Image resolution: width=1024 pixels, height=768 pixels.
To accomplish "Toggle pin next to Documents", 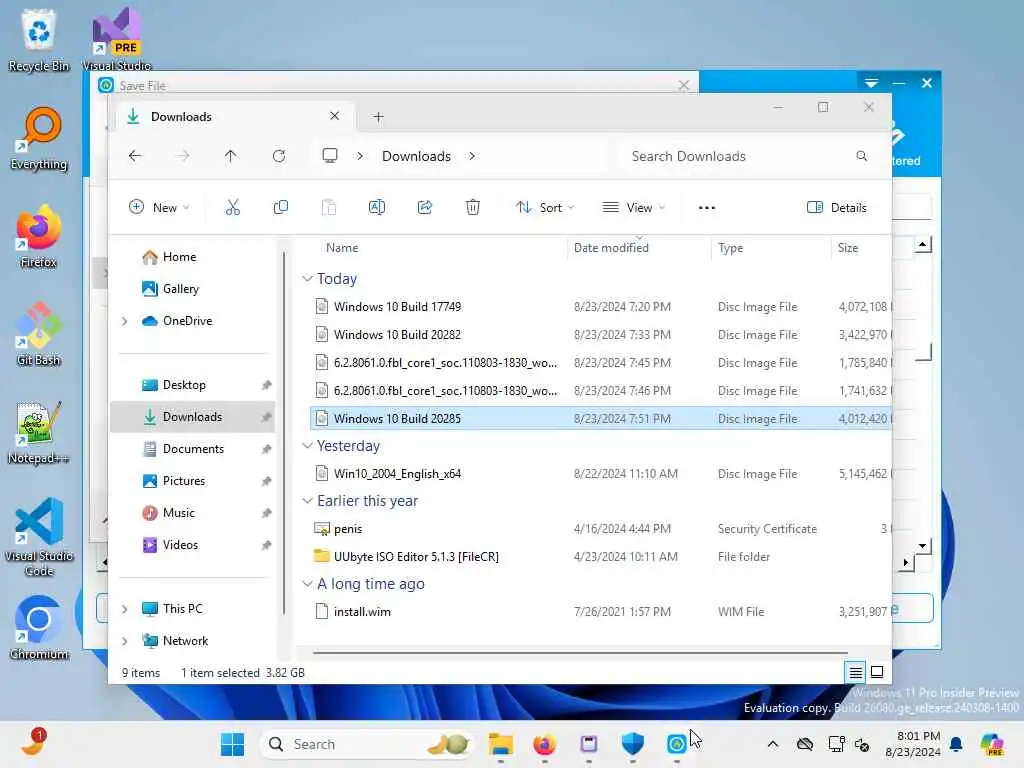I will coord(266,449).
